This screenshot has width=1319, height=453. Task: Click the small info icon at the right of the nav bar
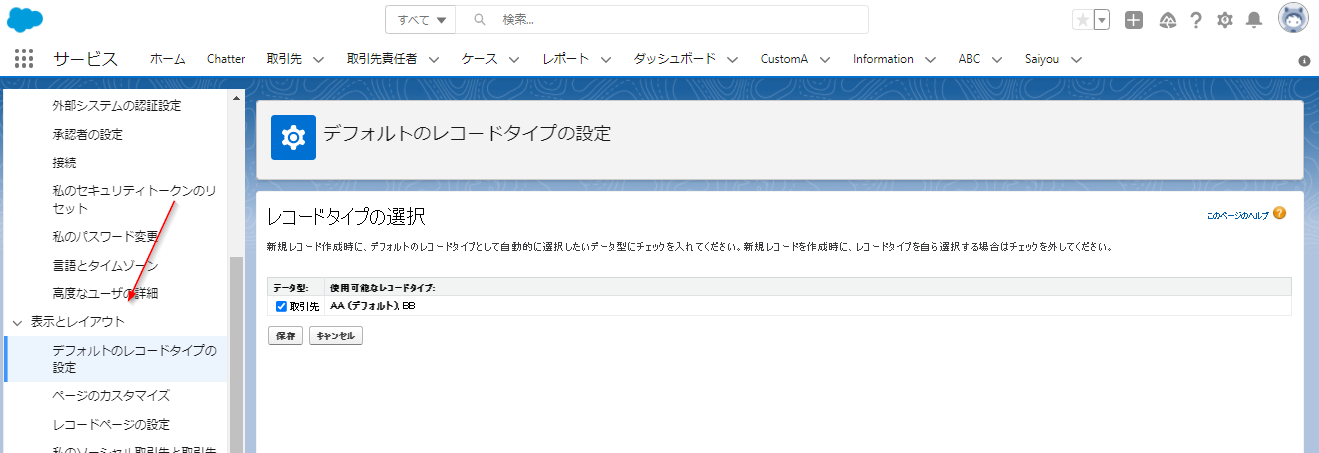click(1304, 61)
